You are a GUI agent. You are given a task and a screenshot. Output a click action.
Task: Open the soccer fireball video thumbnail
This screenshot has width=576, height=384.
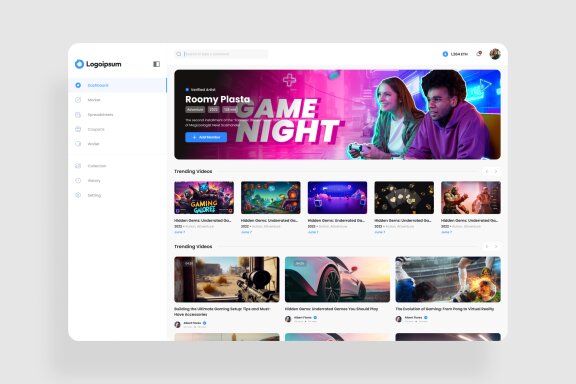click(448, 279)
